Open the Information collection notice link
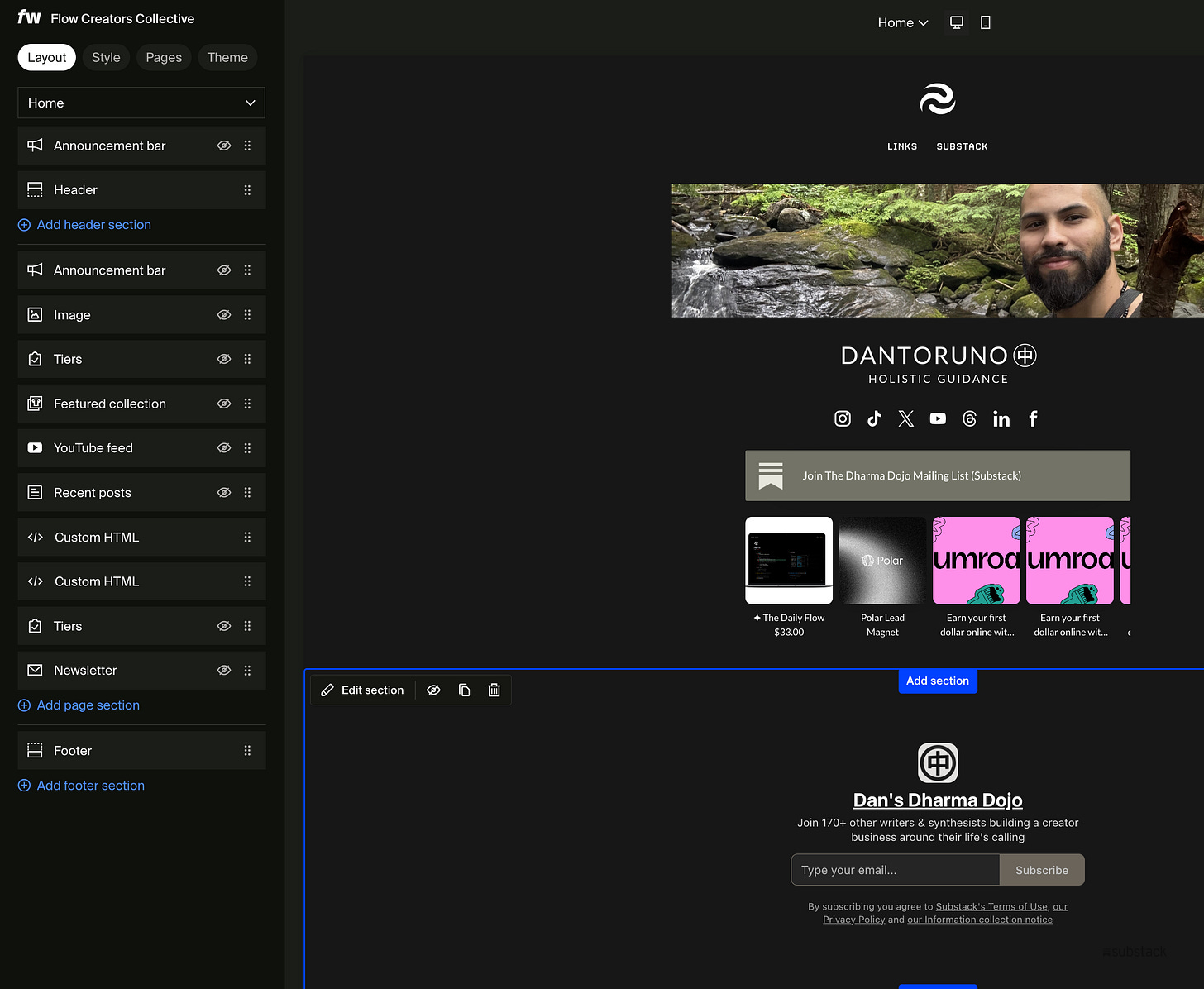The image size is (1204, 989). point(980,920)
